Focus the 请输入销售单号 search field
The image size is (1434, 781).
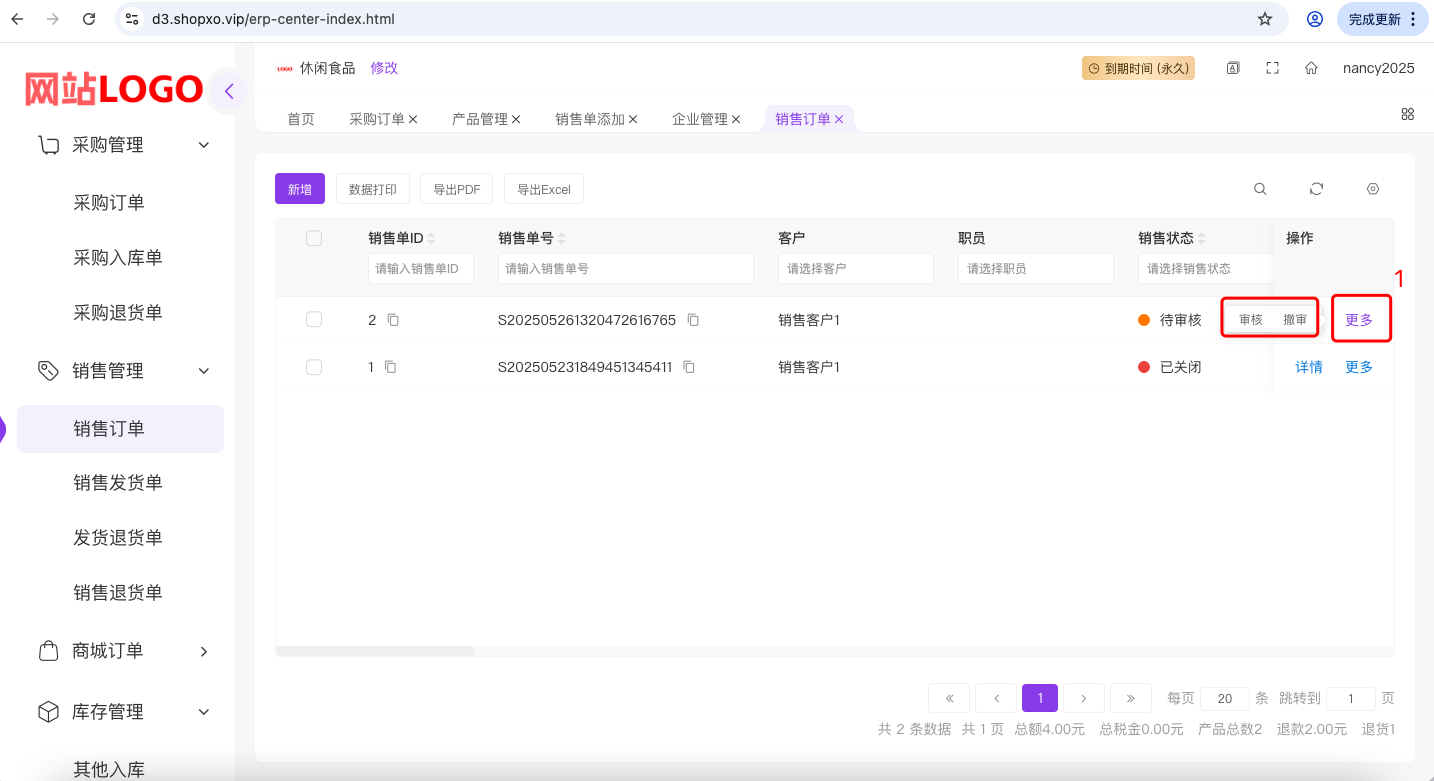(x=626, y=268)
